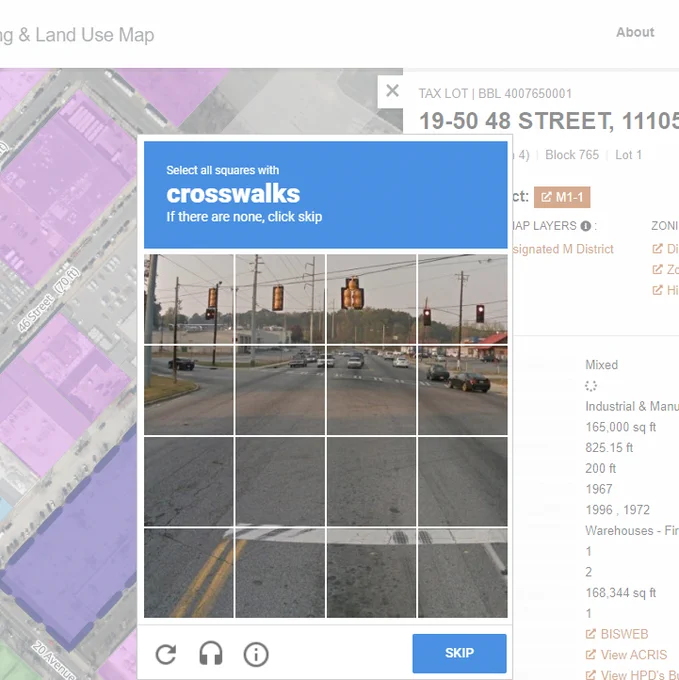This screenshot has height=680, width=679.
Task: Open the M1-1 zoning district link
Action: pos(562,197)
